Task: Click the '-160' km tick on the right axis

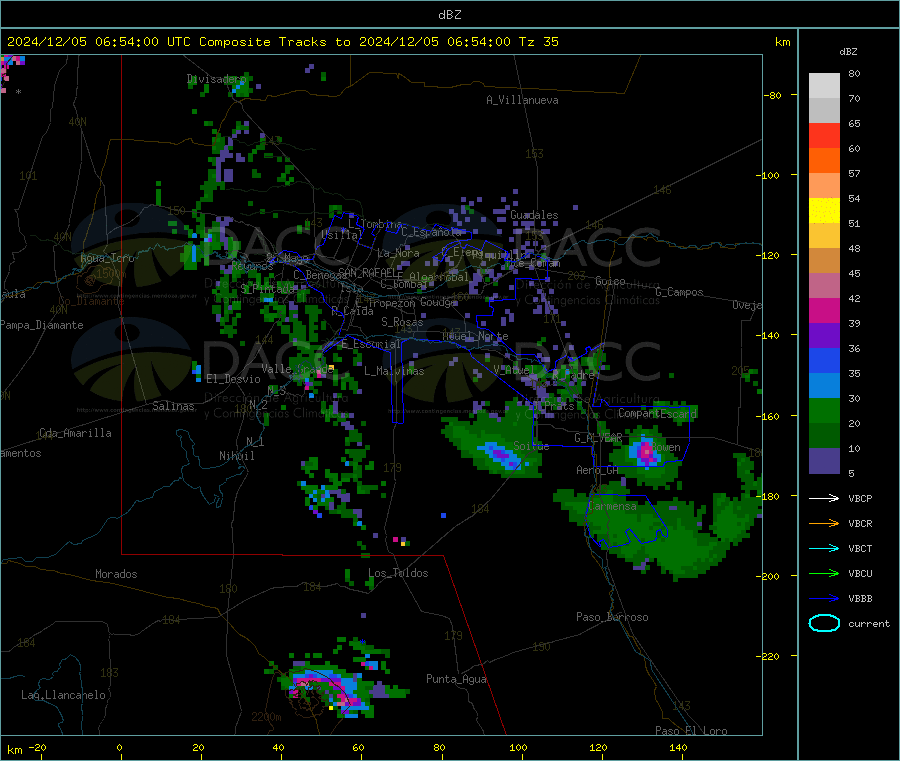Action: click(770, 416)
